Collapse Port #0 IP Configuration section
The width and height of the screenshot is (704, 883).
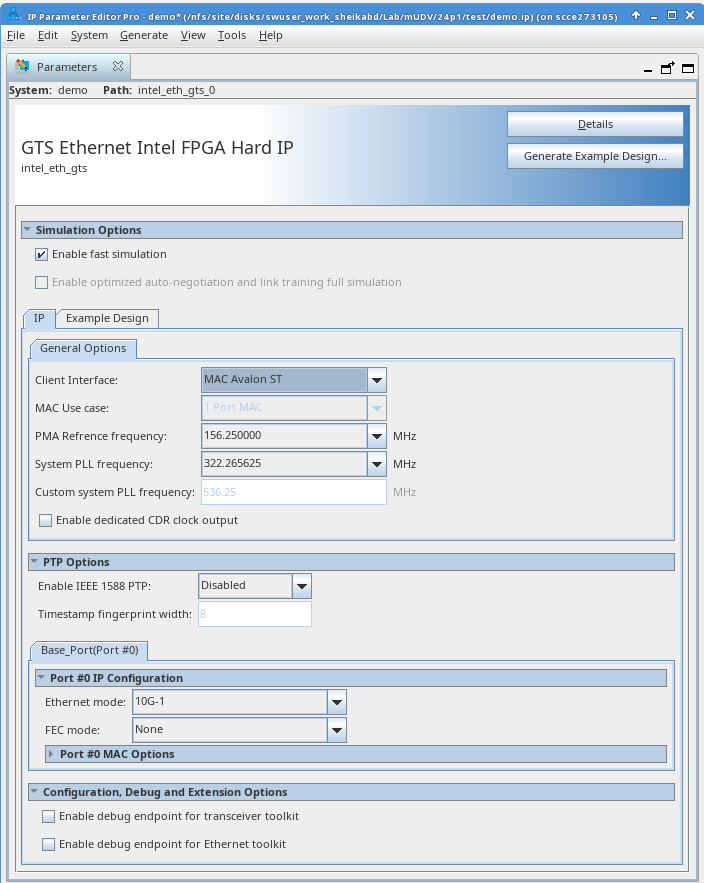pyautogui.click(x=41, y=678)
